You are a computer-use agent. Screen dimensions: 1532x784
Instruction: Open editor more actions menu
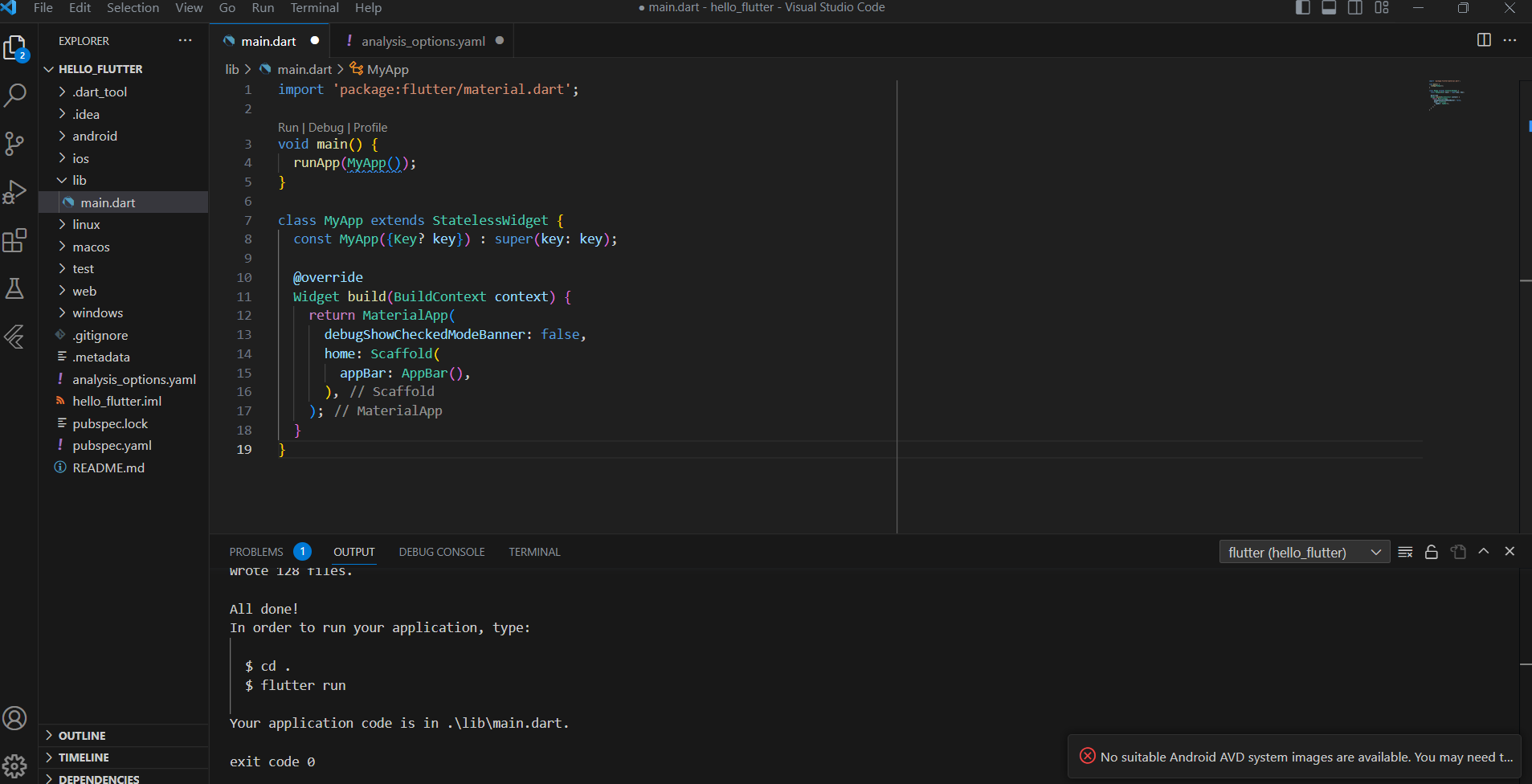[x=1510, y=40]
